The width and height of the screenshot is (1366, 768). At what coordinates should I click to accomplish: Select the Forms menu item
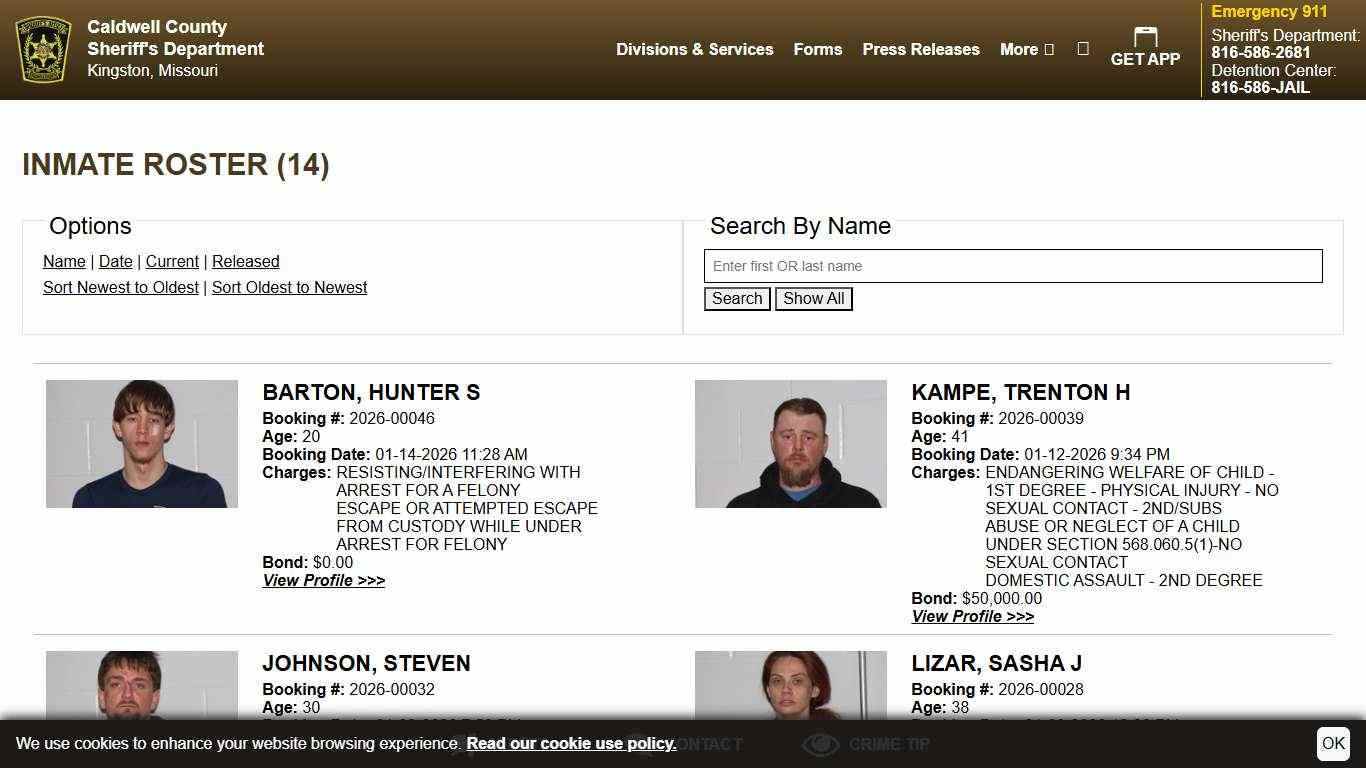[817, 49]
